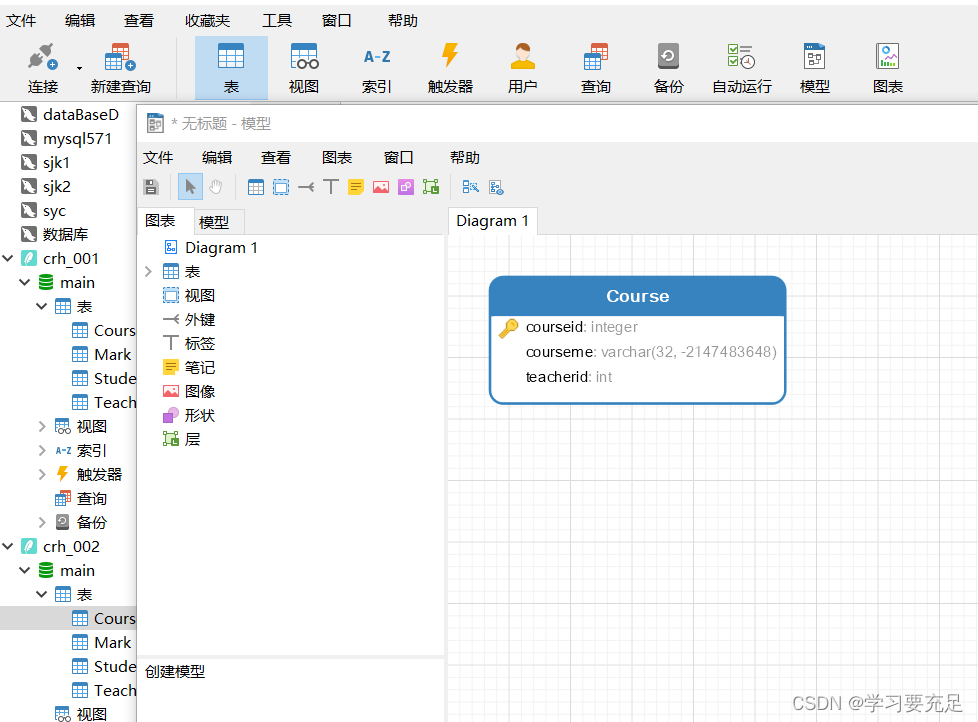Switch to the 模型 tab

tap(214, 222)
